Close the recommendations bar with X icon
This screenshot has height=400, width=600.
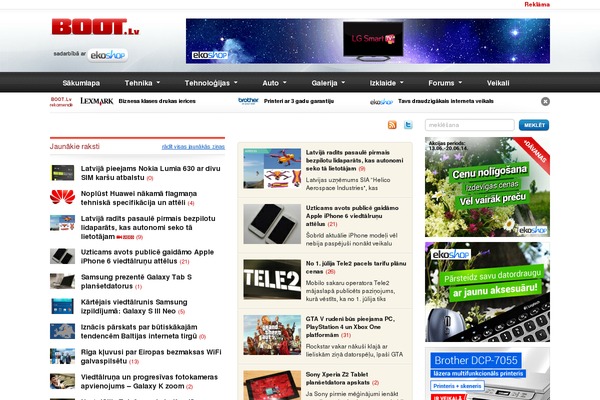(x=545, y=101)
